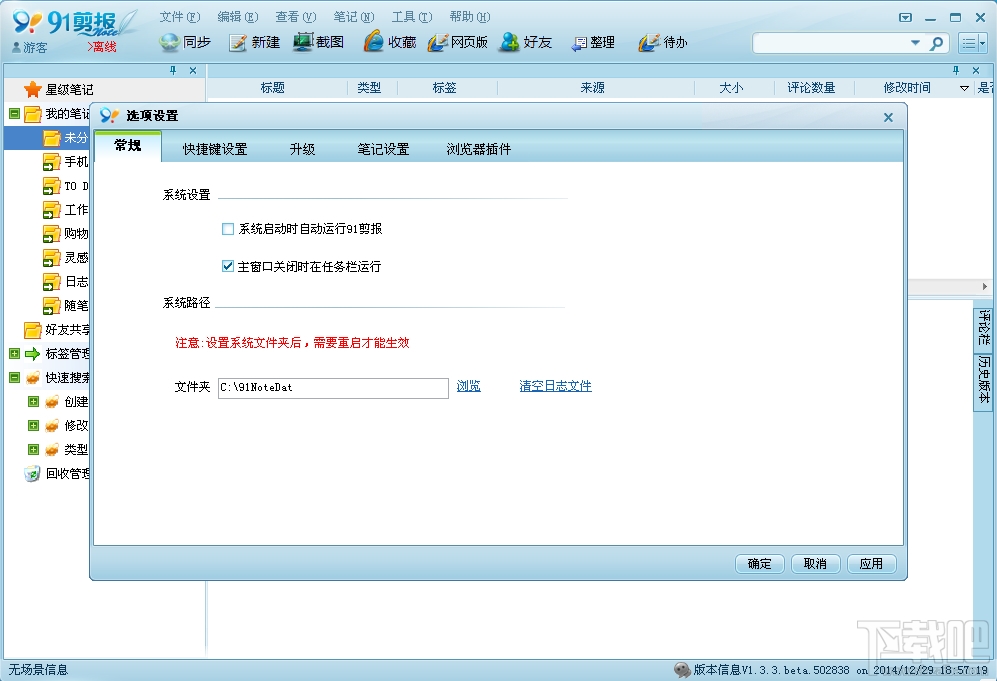
Task: Open the 网页版 web version
Action: click(458, 42)
